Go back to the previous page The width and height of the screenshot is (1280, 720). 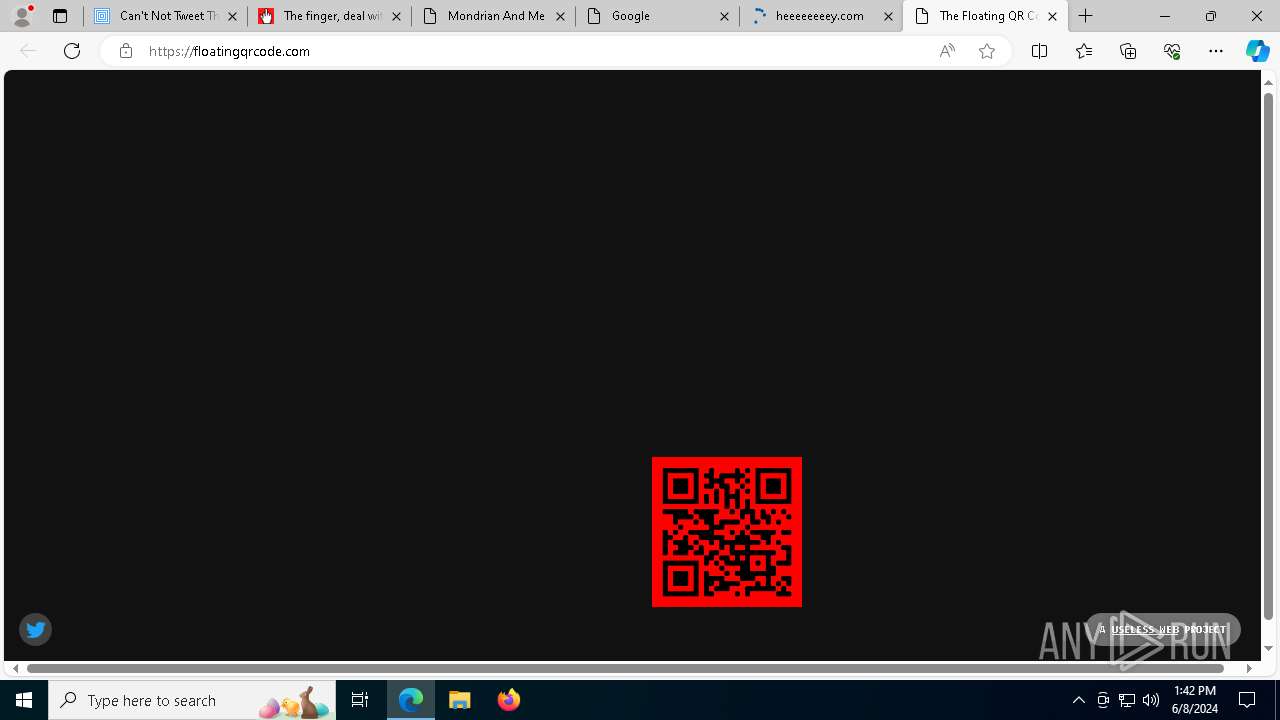tap(28, 51)
